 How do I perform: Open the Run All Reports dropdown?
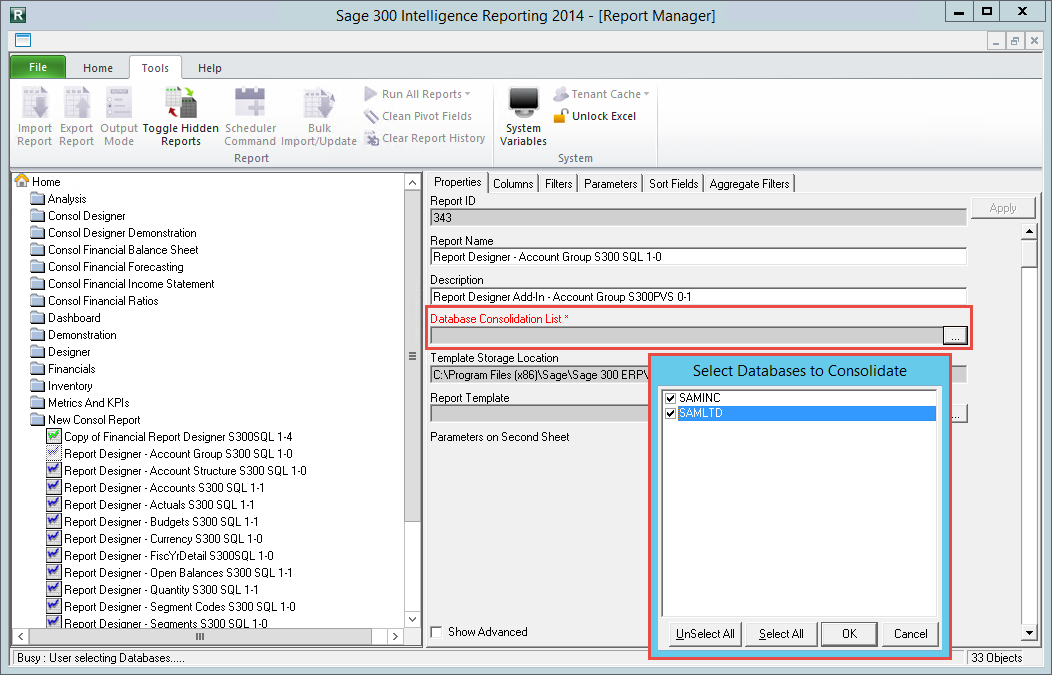417,94
